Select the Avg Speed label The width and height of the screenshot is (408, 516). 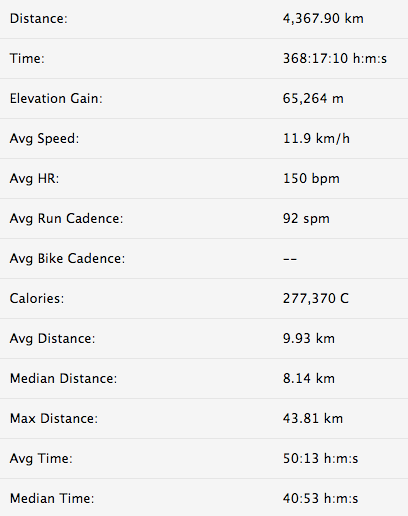[44, 139]
